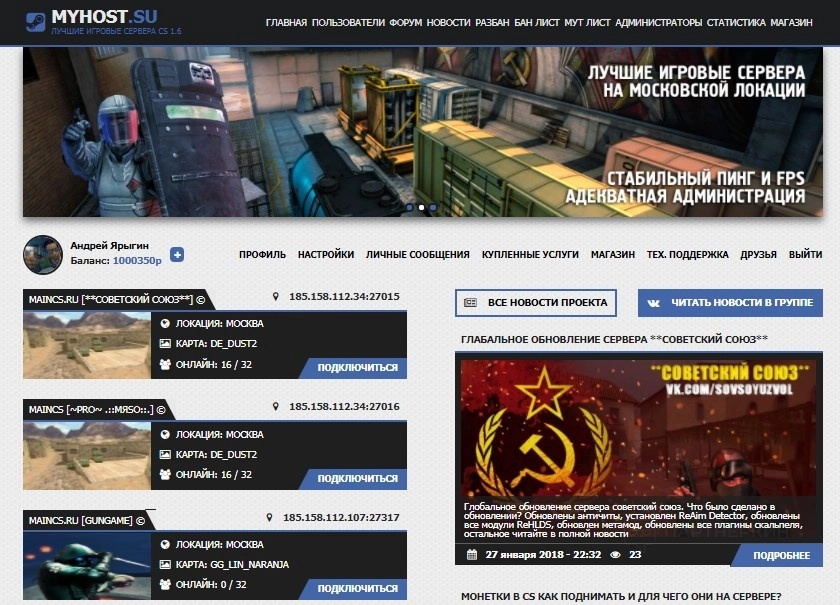This screenshot has width=840, height=605.
Task: Open Новости in top navigation
Action: (x=448, y=23)
